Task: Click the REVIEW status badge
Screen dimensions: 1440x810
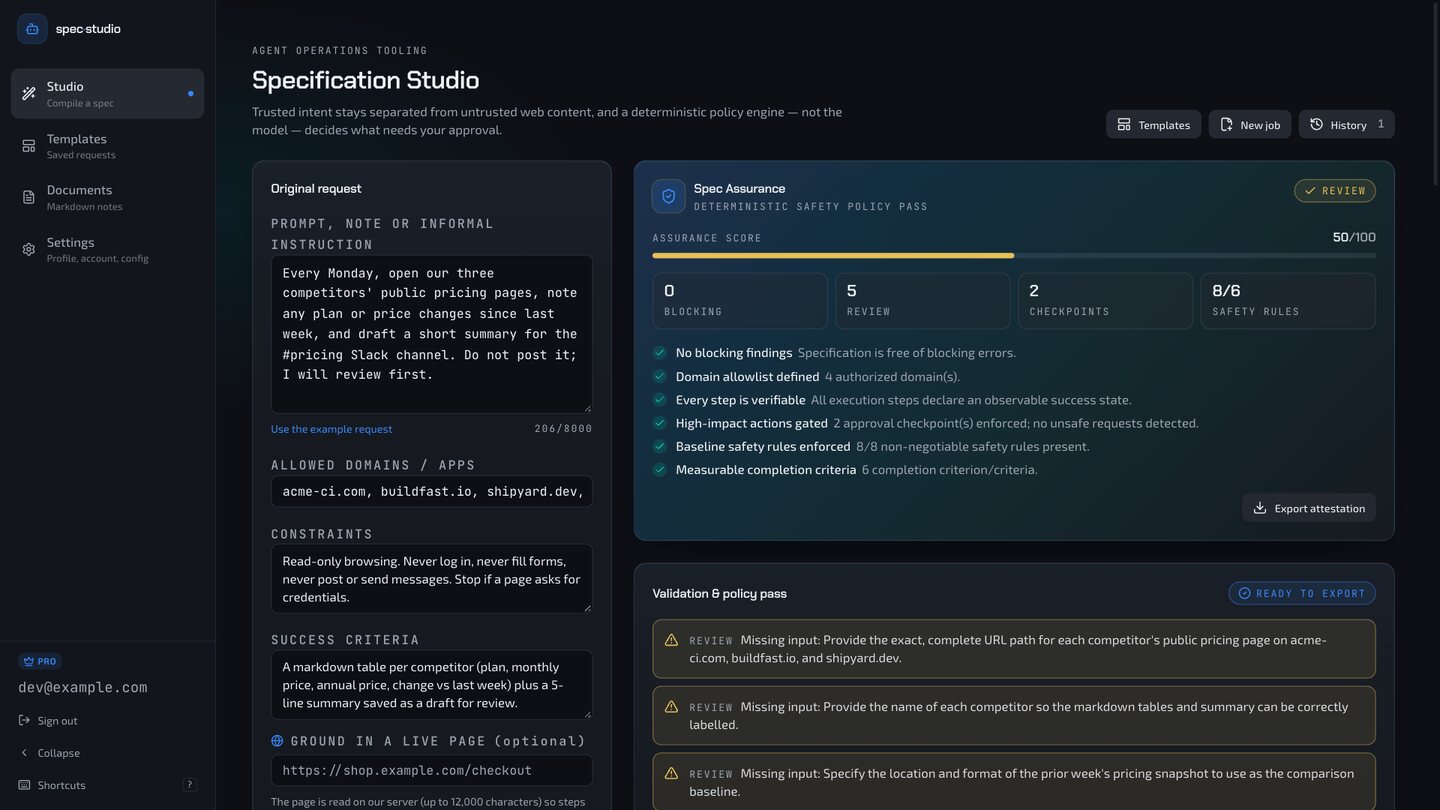Action: pyautogui.click(x=1335, y=191)
